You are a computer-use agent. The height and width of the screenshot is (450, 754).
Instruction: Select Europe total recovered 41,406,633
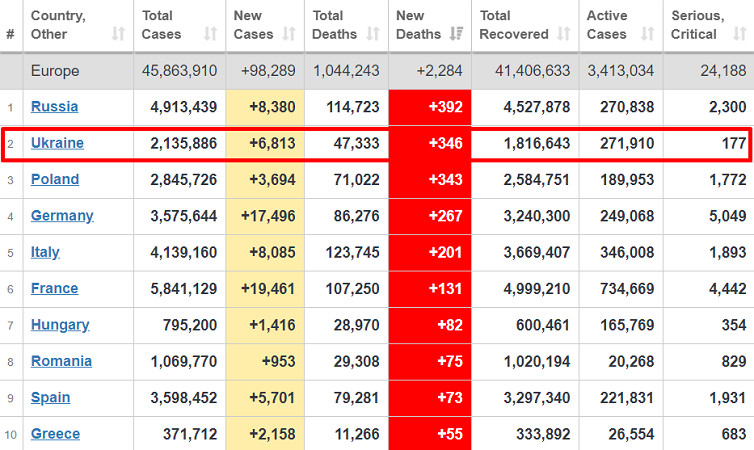(532, 71)
